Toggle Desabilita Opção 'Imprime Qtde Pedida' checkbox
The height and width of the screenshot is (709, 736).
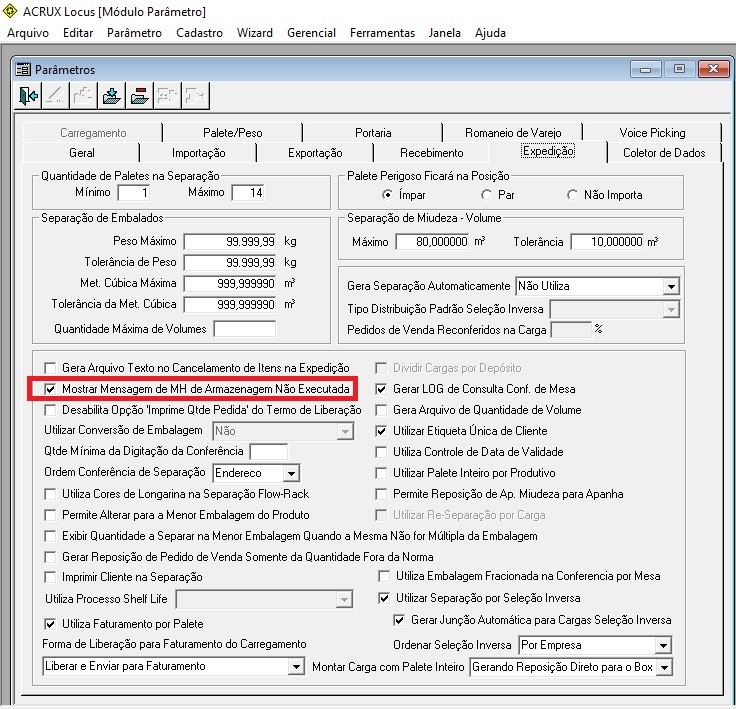pyautogui.click(x=50, y=410)
